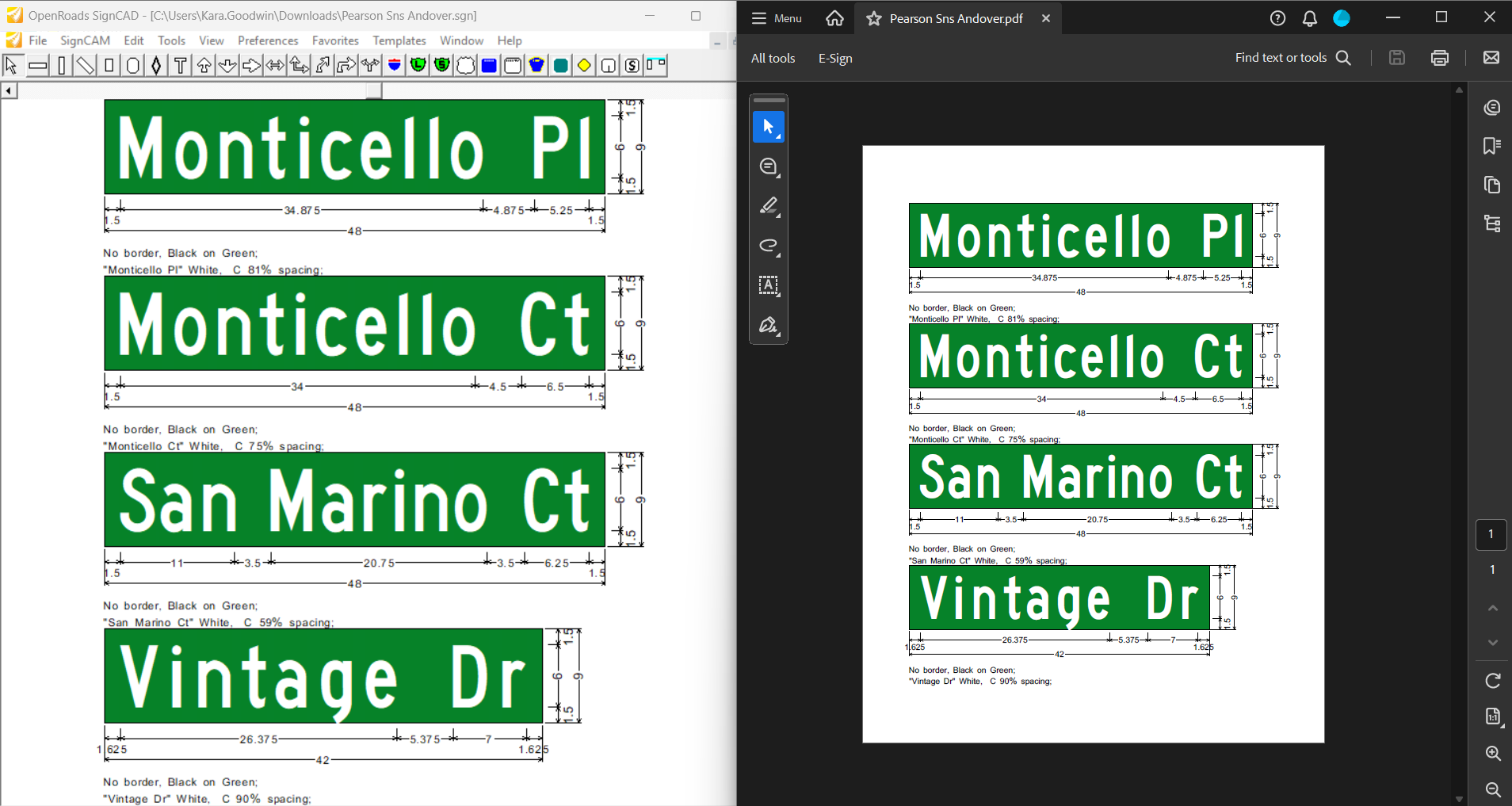The image size is (1512, 806).
Task: Open the bookmarks panel in Acrobat
Action: tap(1492, 146)
